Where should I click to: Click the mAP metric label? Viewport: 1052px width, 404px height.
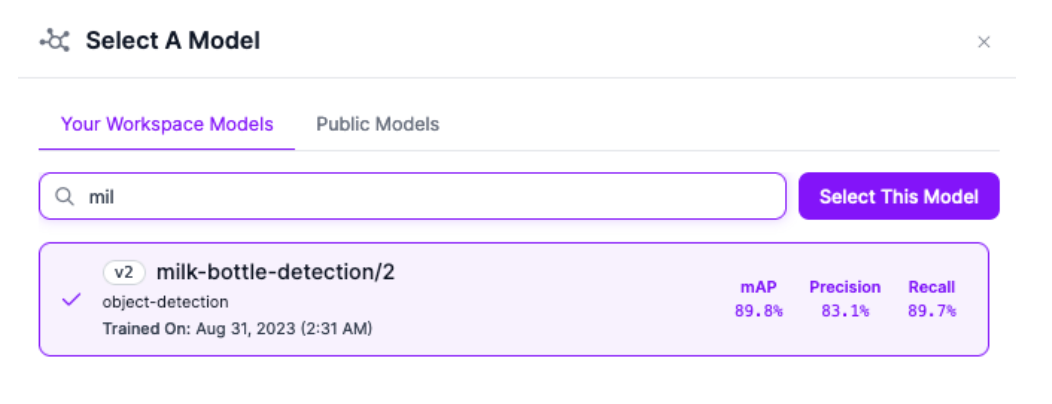[x=758, y=288]
